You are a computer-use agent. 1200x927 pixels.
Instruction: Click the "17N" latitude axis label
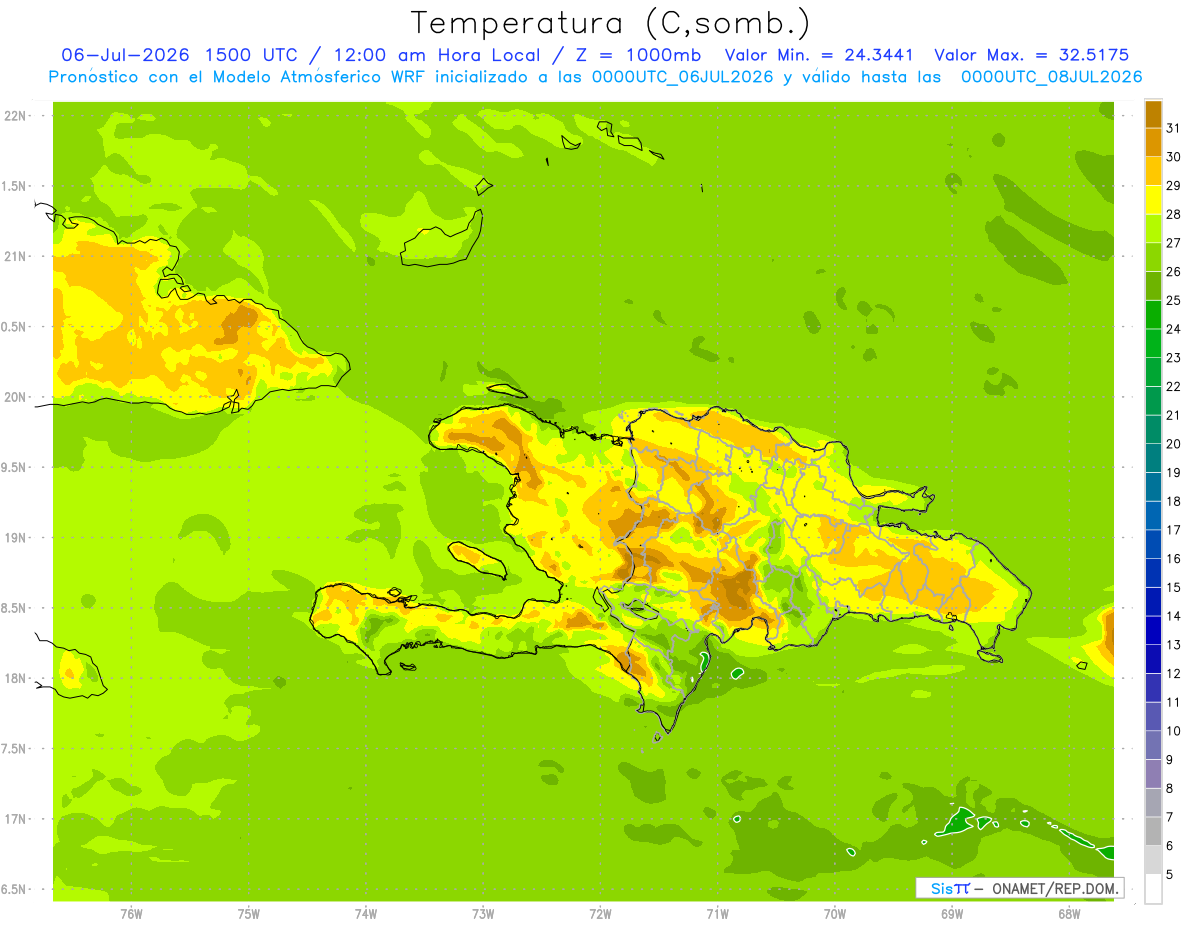click(x=15, y=819)
